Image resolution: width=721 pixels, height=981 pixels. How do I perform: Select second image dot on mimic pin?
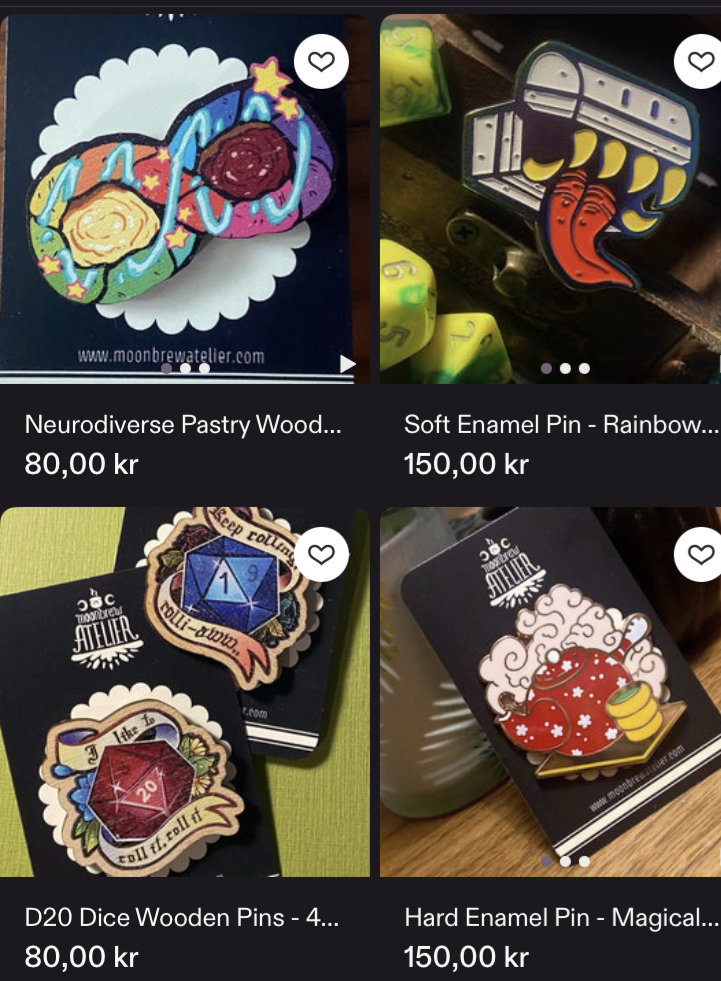[x=565, y=369]
